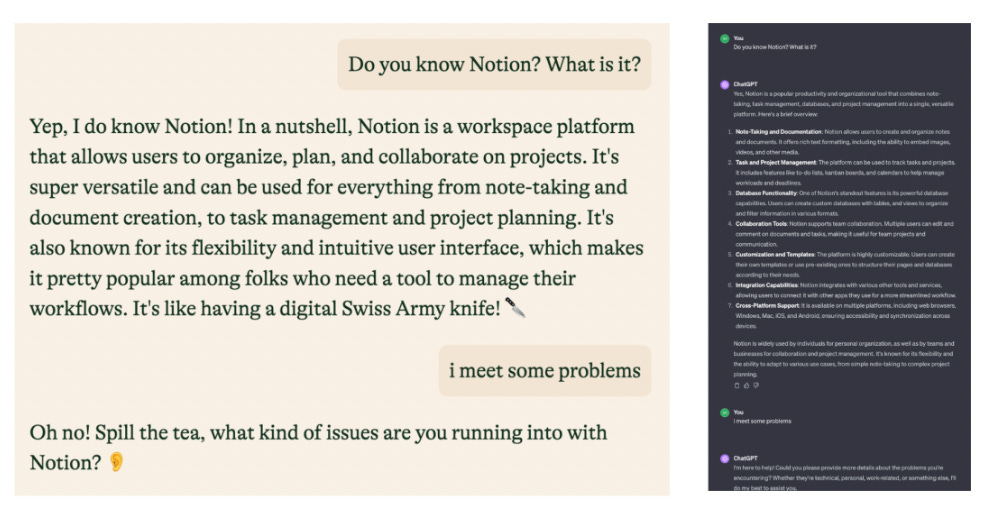Image resolution: width=992 pixels, height=508 pixels.
Task: Click the green You avatar beside "Do you know Notion?"
Action: coord(724,39)
